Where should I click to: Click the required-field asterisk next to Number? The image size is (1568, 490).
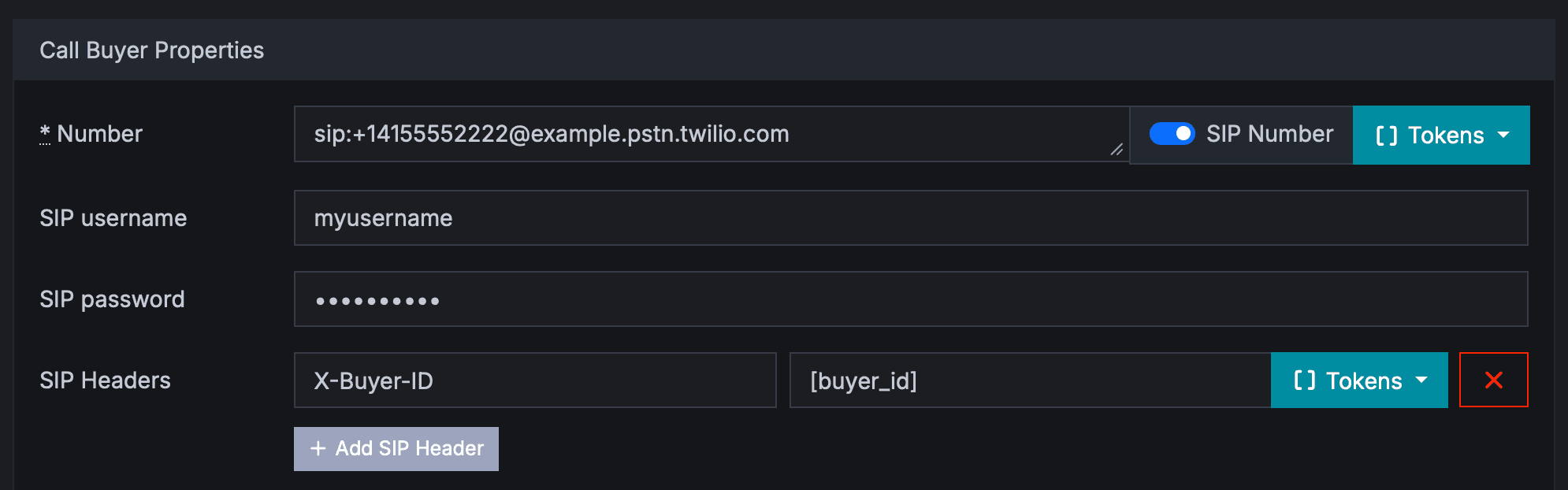(45, 130)
